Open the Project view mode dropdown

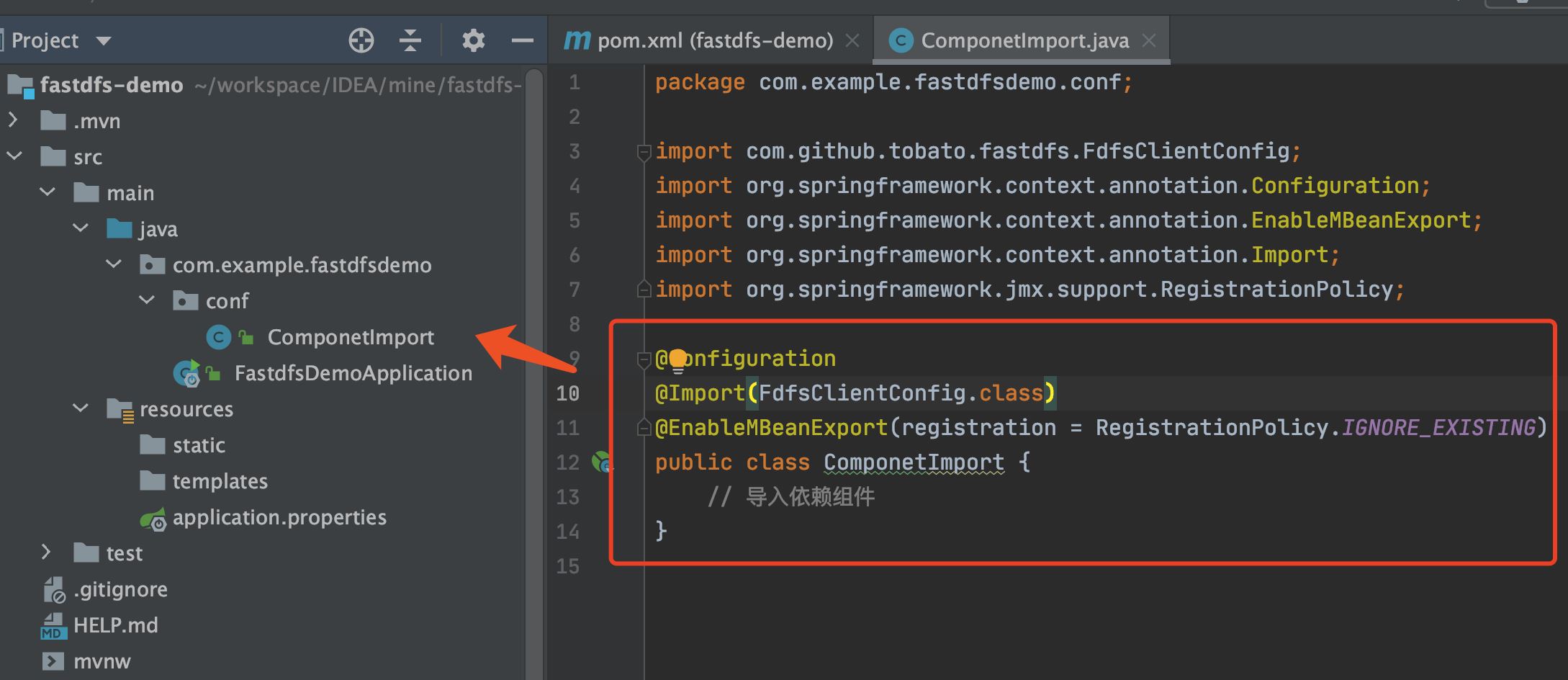tap(103, 40)
